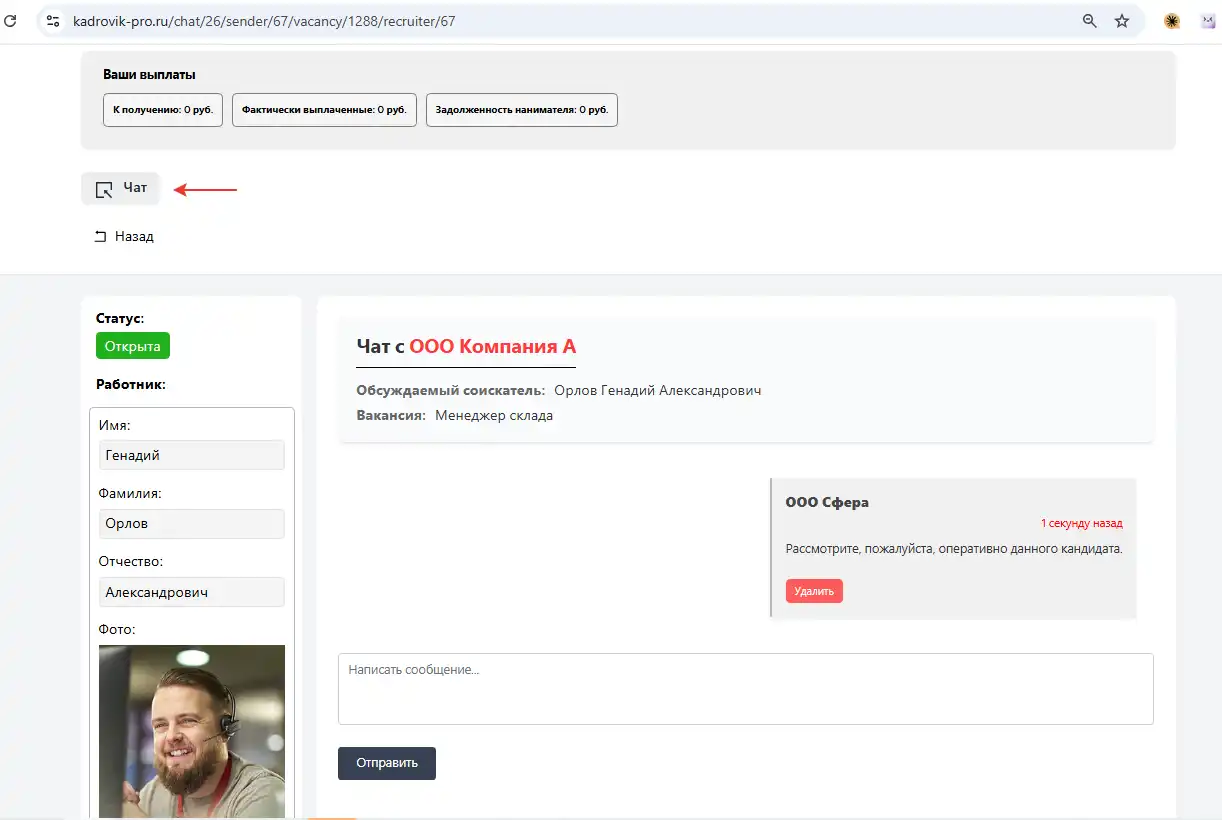This screenshot has height=820, width=1222.
Task: Open site information icon in address bar
Action: tap(53, 20)
